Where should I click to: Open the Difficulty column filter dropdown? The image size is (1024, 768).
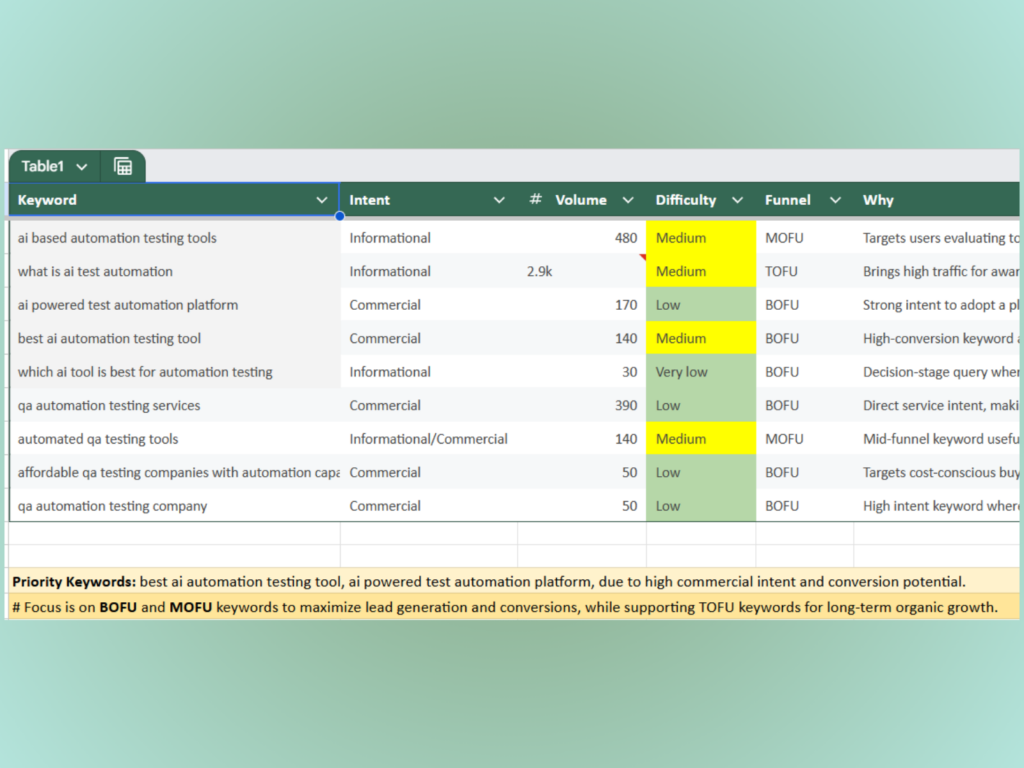(737, 200)
